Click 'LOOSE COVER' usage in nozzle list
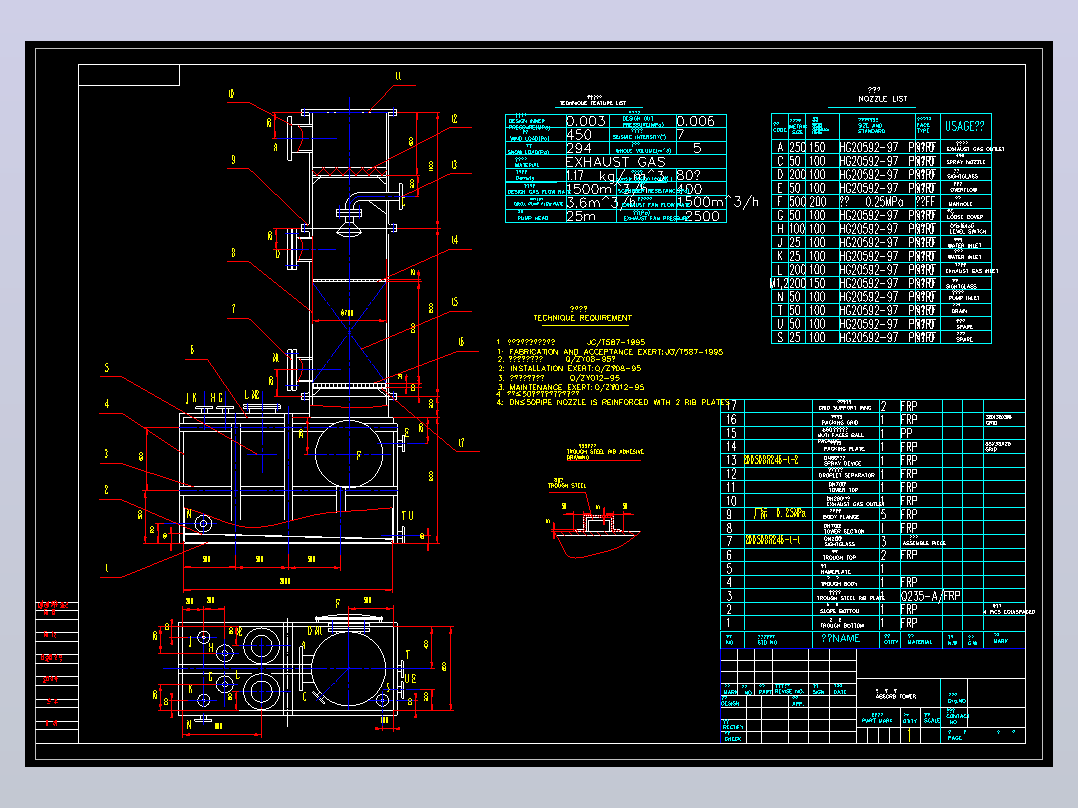Image resolution: width=1078 pixels, height=808 pixels. 965,217
